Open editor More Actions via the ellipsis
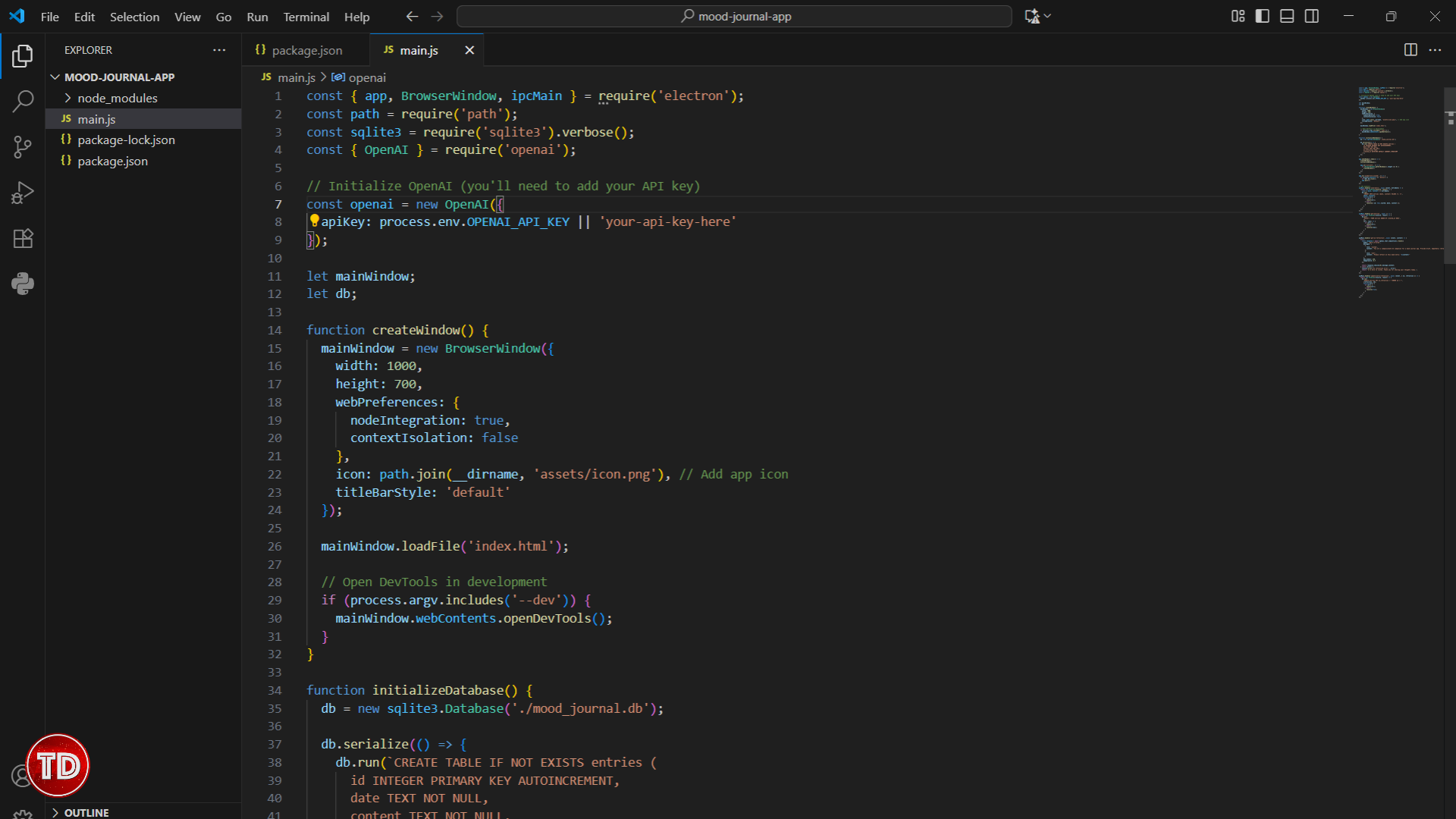 (1436, 49)
